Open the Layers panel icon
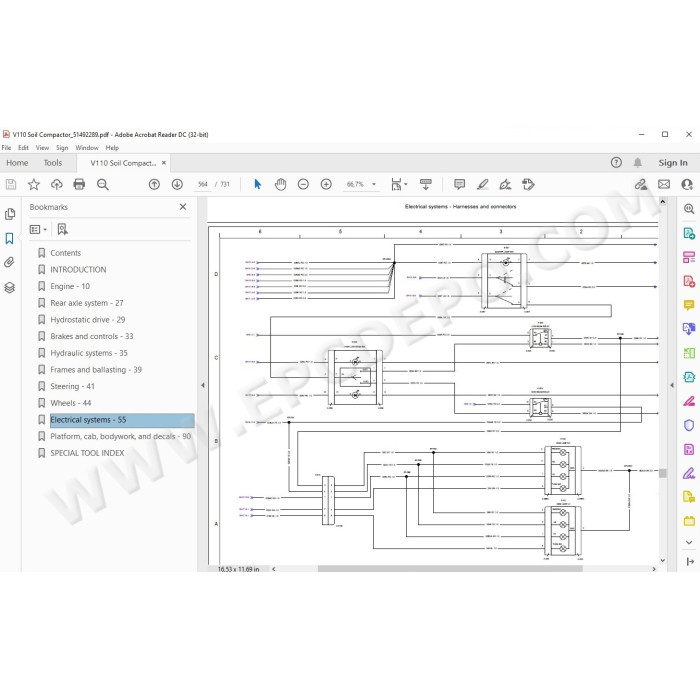Image resolution: width=700 pixels, height=700 pixels. 9,287
